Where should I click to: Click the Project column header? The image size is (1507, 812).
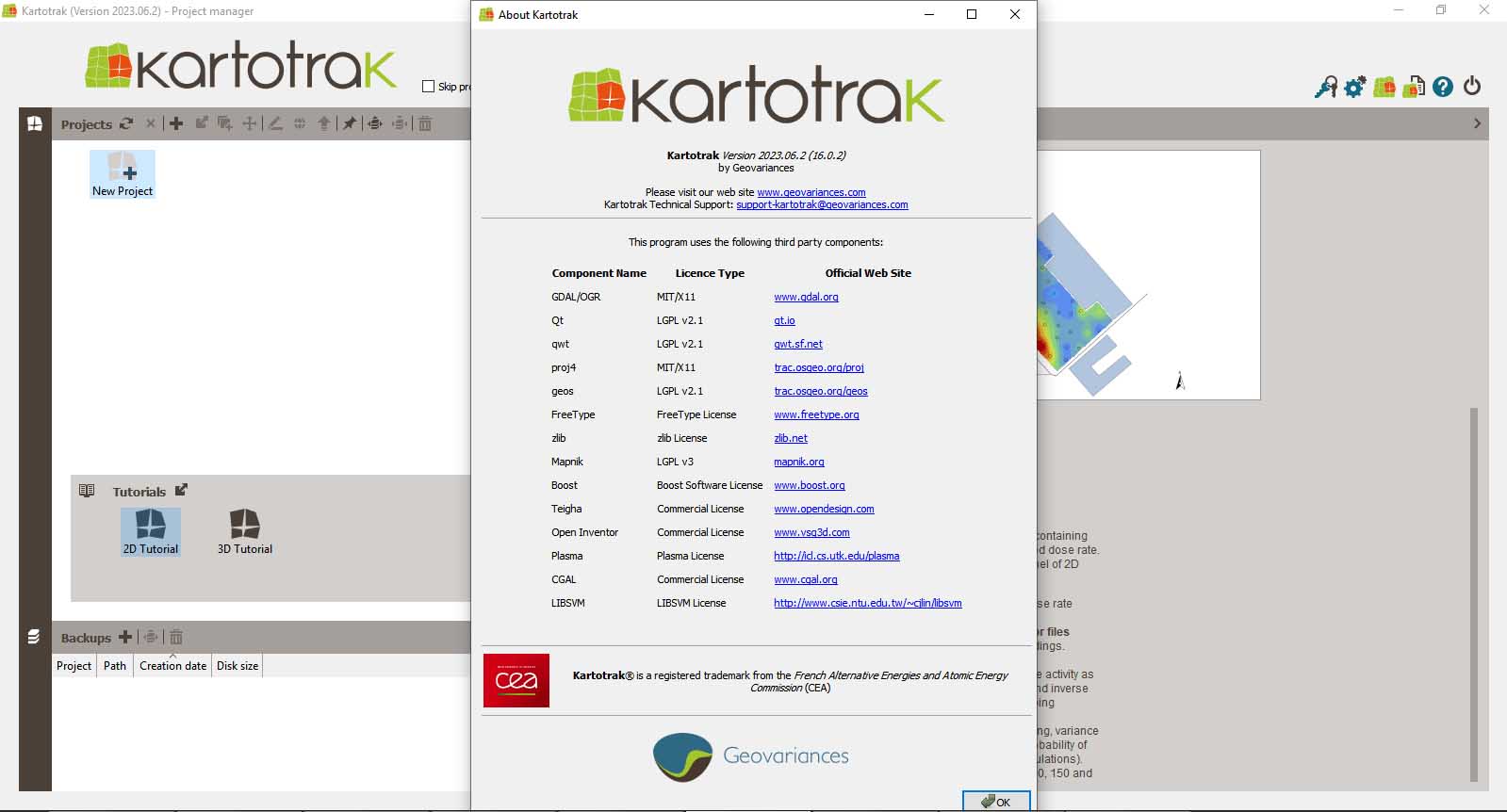(74, 666)
